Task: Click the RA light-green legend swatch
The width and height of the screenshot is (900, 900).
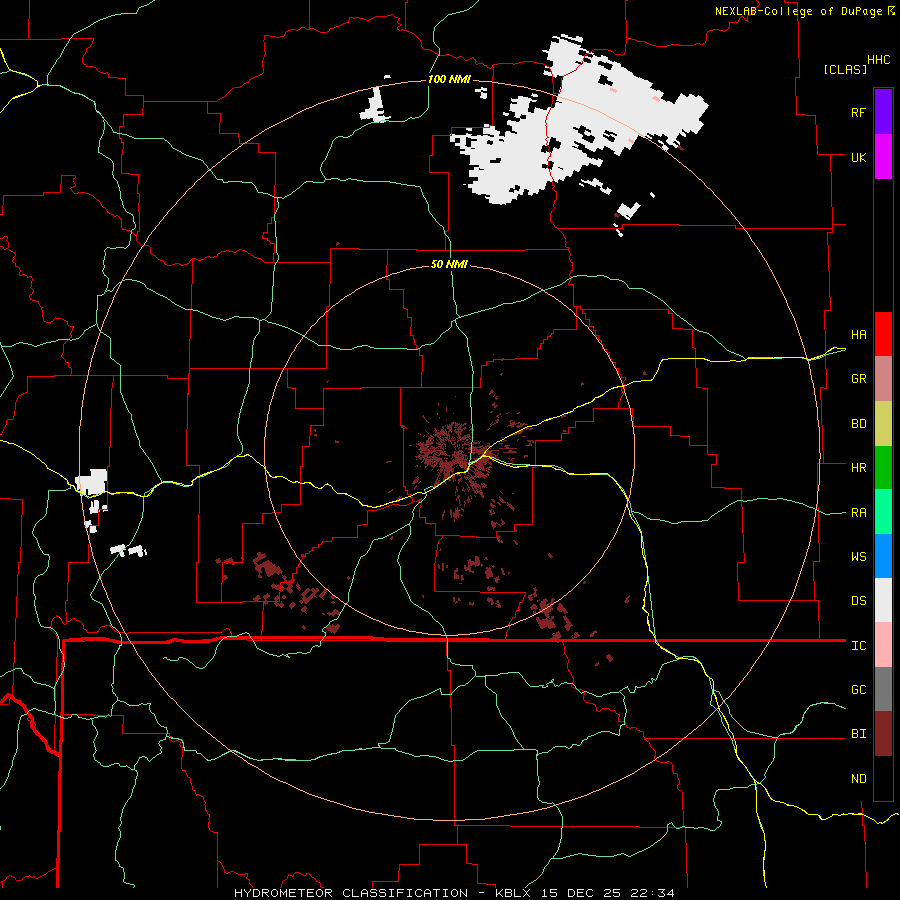Action: [x=883, y=512]
